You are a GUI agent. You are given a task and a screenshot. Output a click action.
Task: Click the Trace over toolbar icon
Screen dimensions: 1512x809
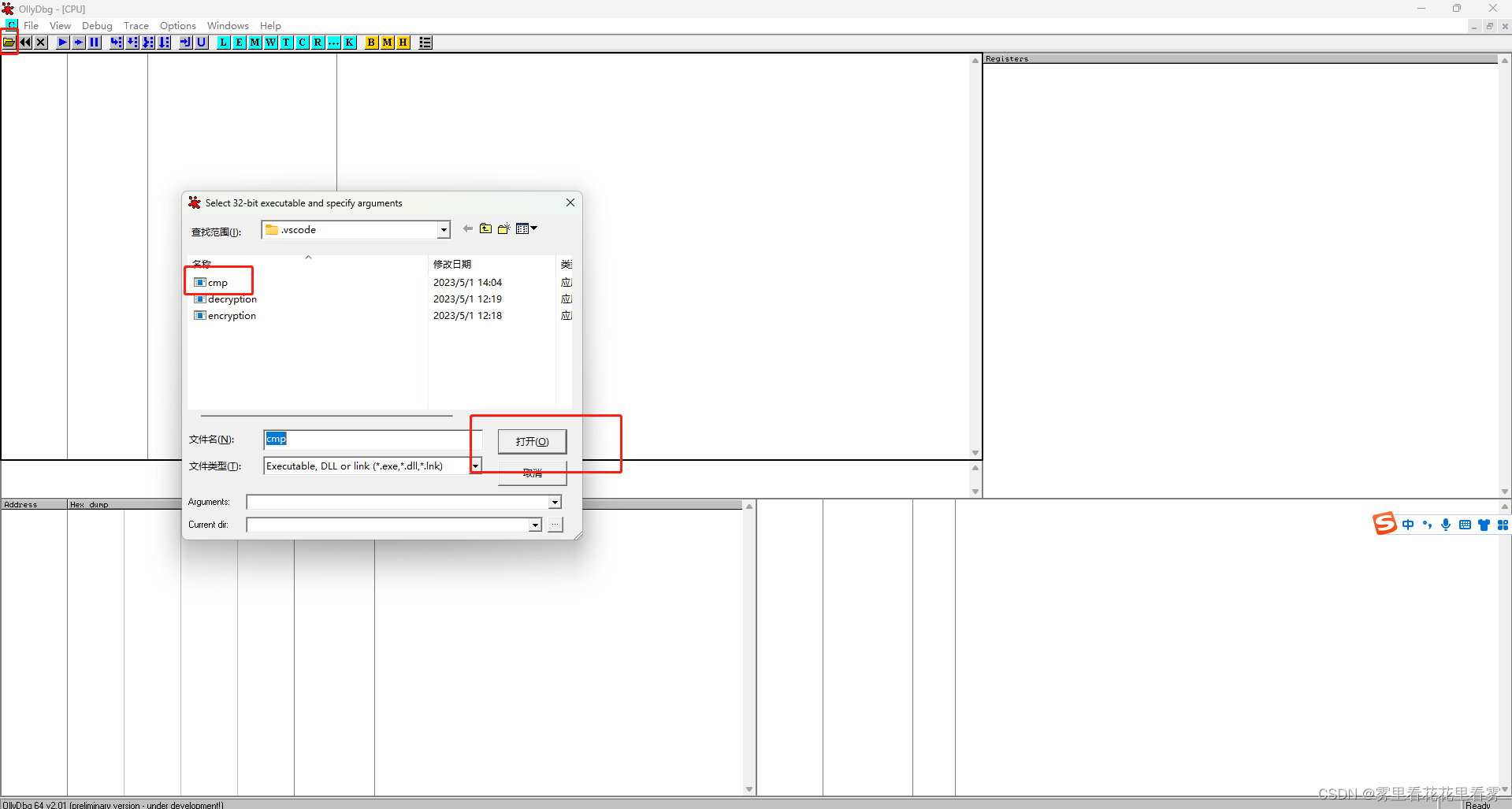coord(164,43)
